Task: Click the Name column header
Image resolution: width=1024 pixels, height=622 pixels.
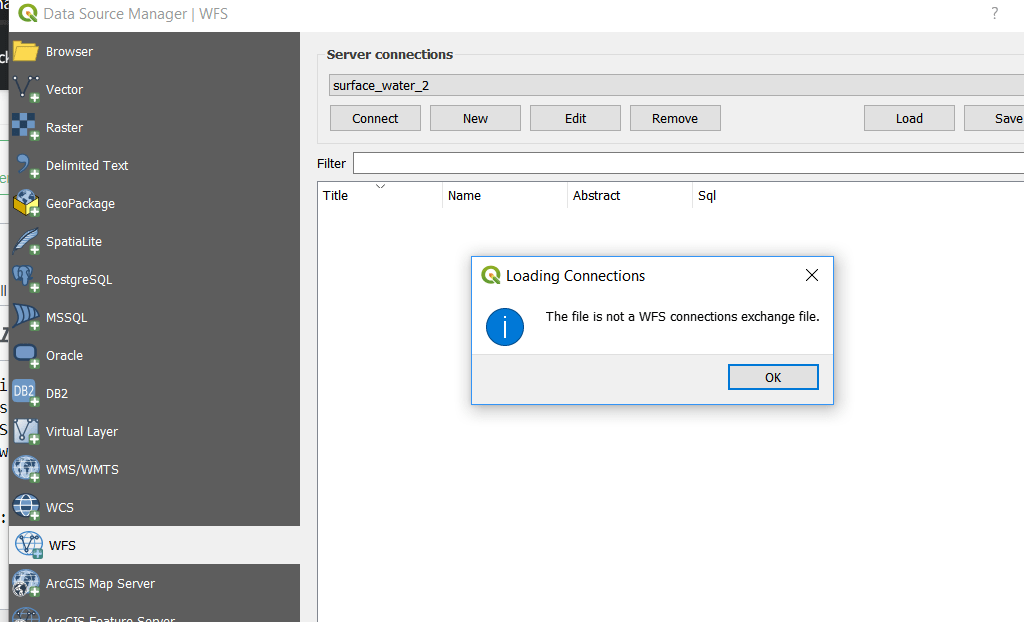Action: tap(464, 195)
